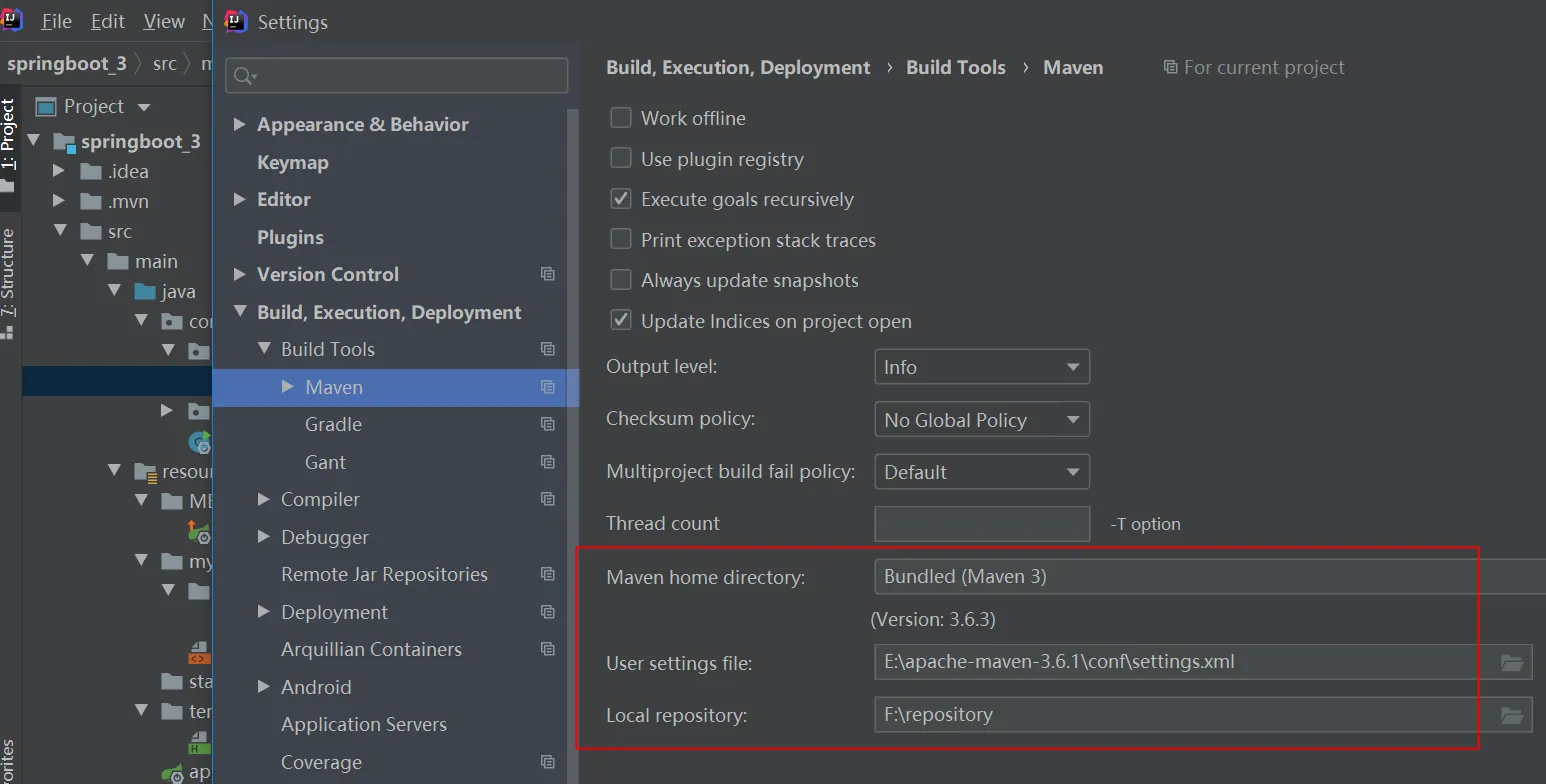The height and width of the screenshot is (784, 1546).
Task: Uncheck Execute goals recursively
Action: (x=621, y=199)
